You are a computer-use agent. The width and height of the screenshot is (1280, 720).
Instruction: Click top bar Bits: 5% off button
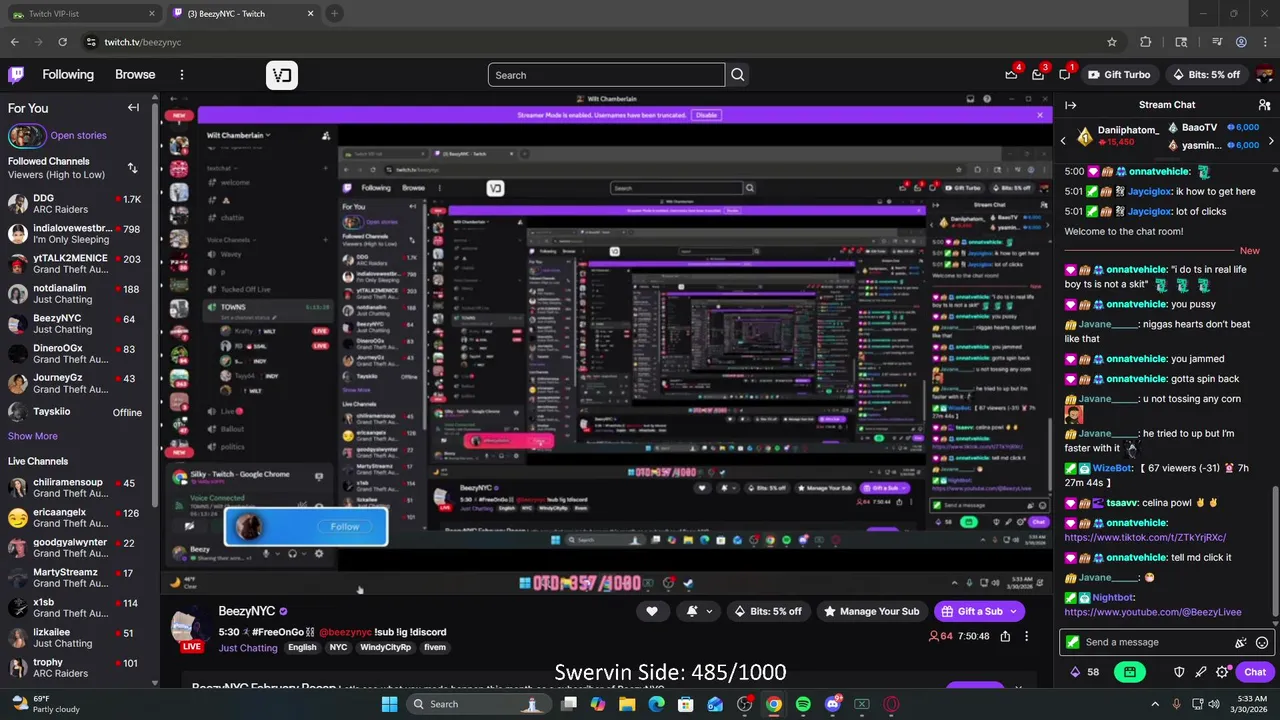[x=1205, y=75]
